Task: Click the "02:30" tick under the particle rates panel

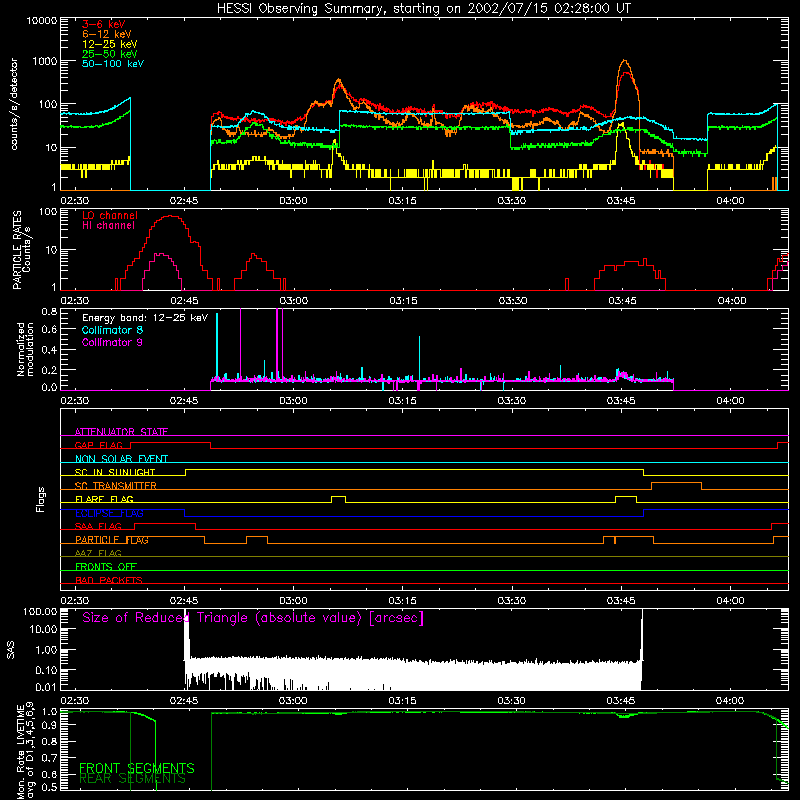Action: 75,301
